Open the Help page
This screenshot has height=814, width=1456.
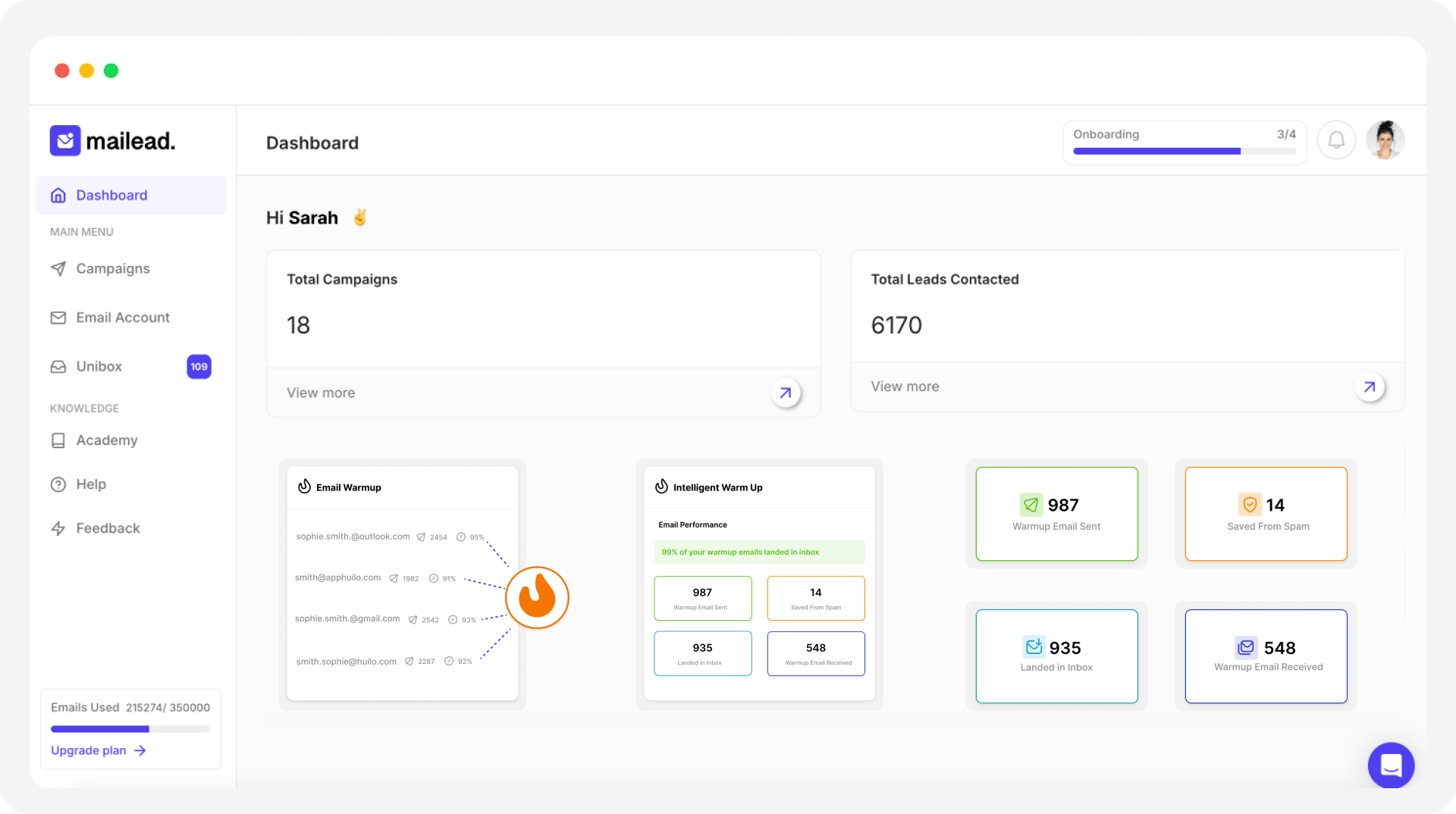pos(91,484)
